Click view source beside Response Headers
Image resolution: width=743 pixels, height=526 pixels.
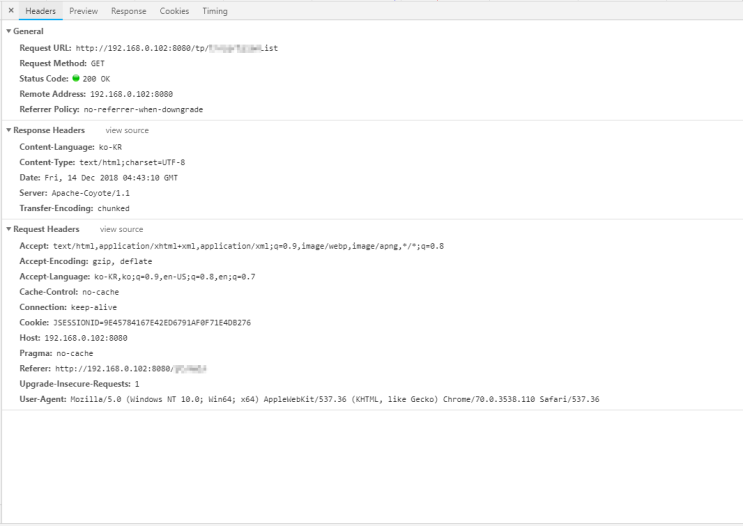127,131
